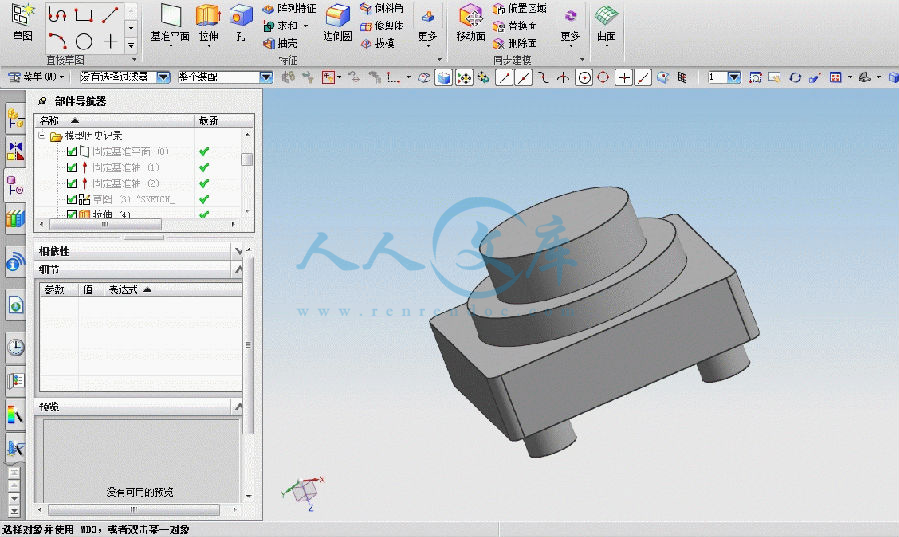Click the Offset Region (偏置区域) icon
Viewport: 899px width, 537px height.
pos(499,9)
